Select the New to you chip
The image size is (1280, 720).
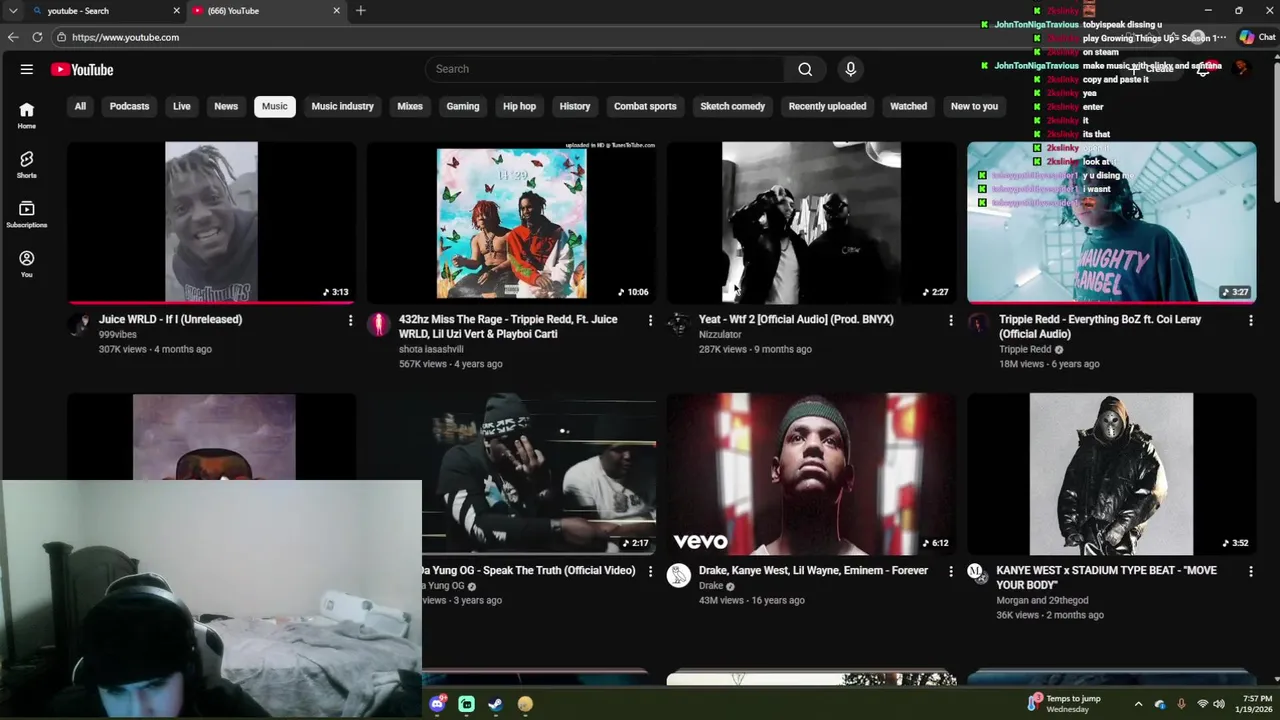[974, 106]
